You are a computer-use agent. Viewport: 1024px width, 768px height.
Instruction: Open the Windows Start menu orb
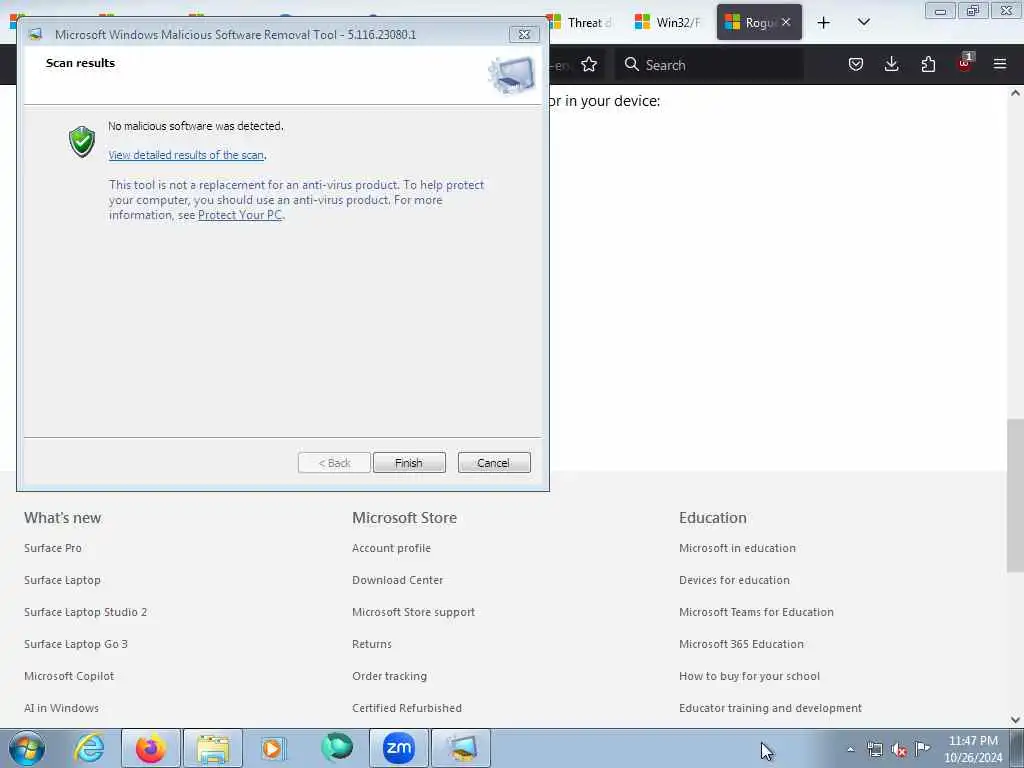(x=27, y=748)
